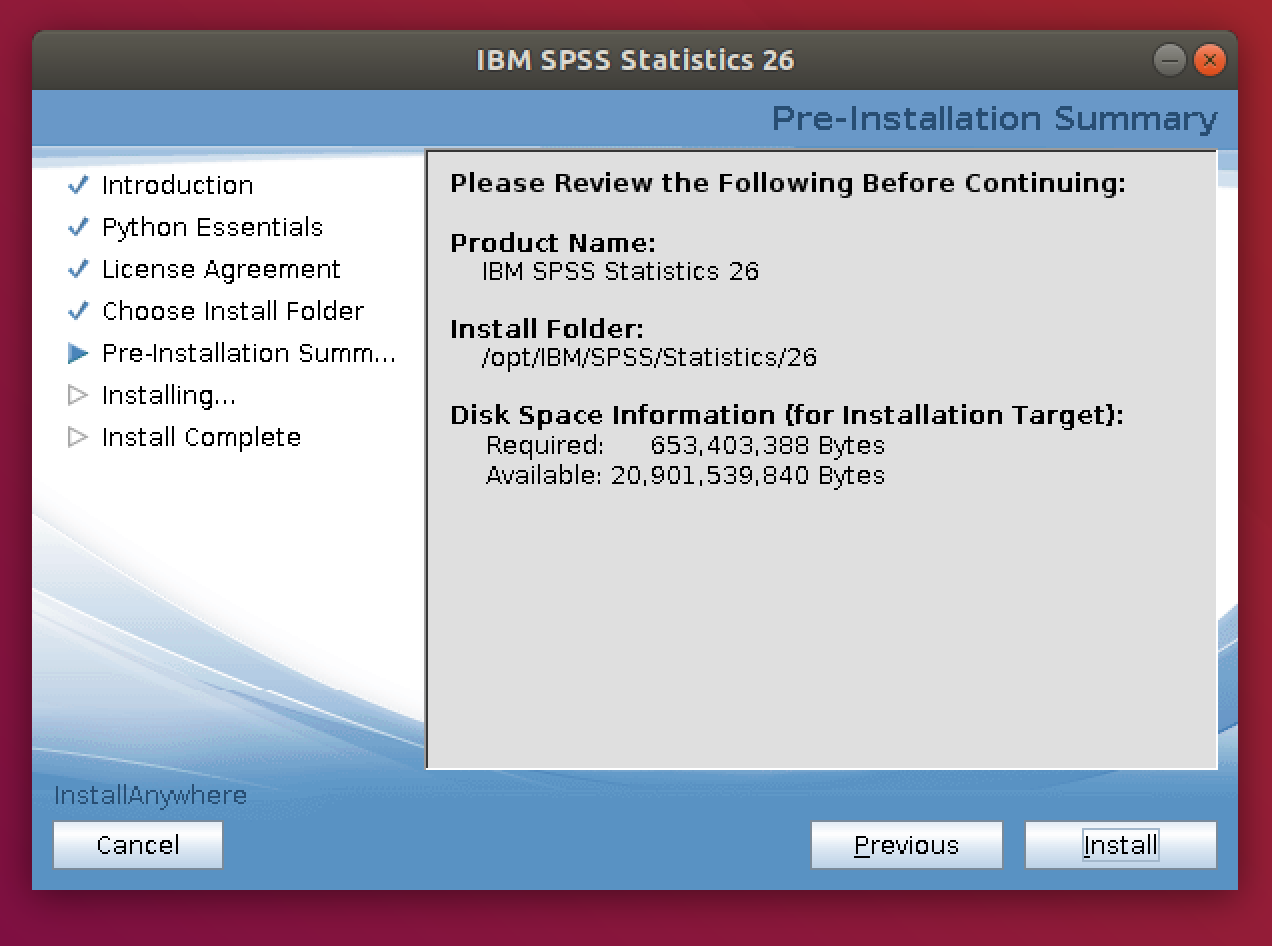1272x946 pixels.
Task: Cancel the SPSS installation
Action: 138,845
